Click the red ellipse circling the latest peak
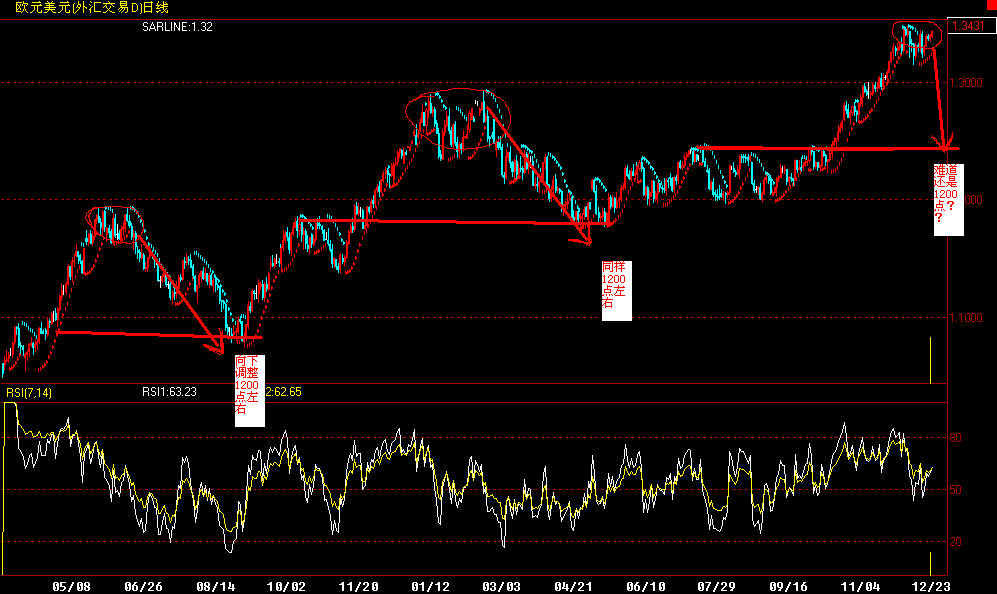The image size is (997, 594). coord(918,33)
